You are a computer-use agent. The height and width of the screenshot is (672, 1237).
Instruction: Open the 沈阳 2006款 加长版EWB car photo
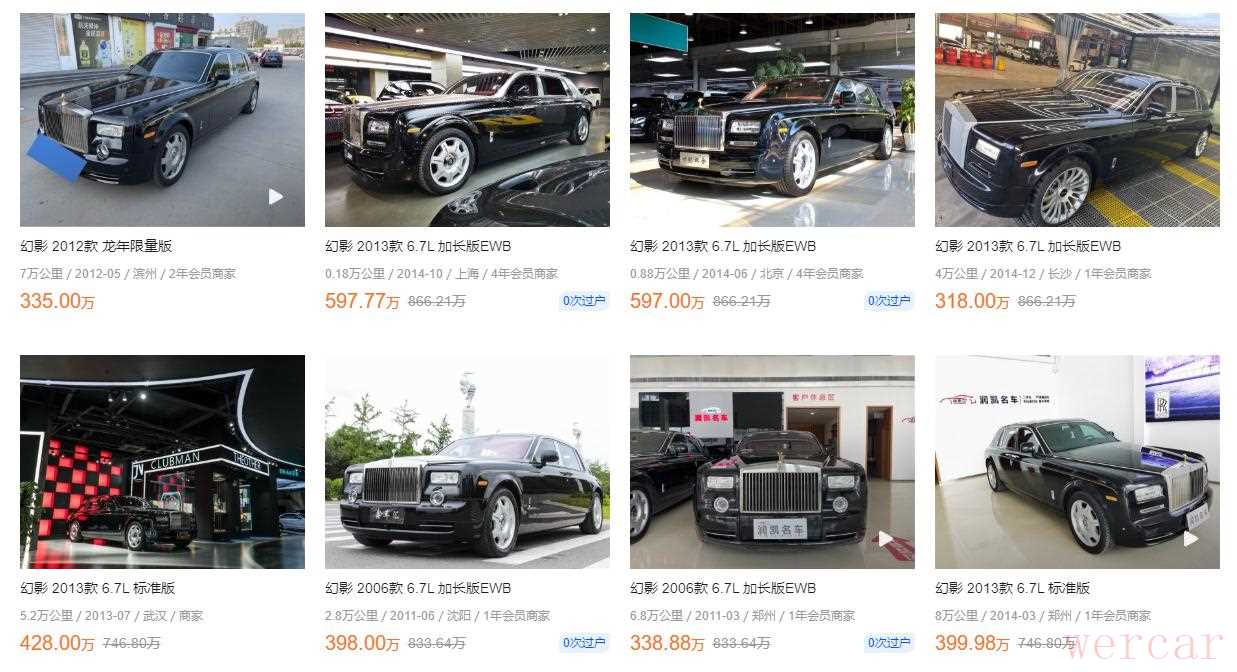pyautogui.click(x=467, y=462)
